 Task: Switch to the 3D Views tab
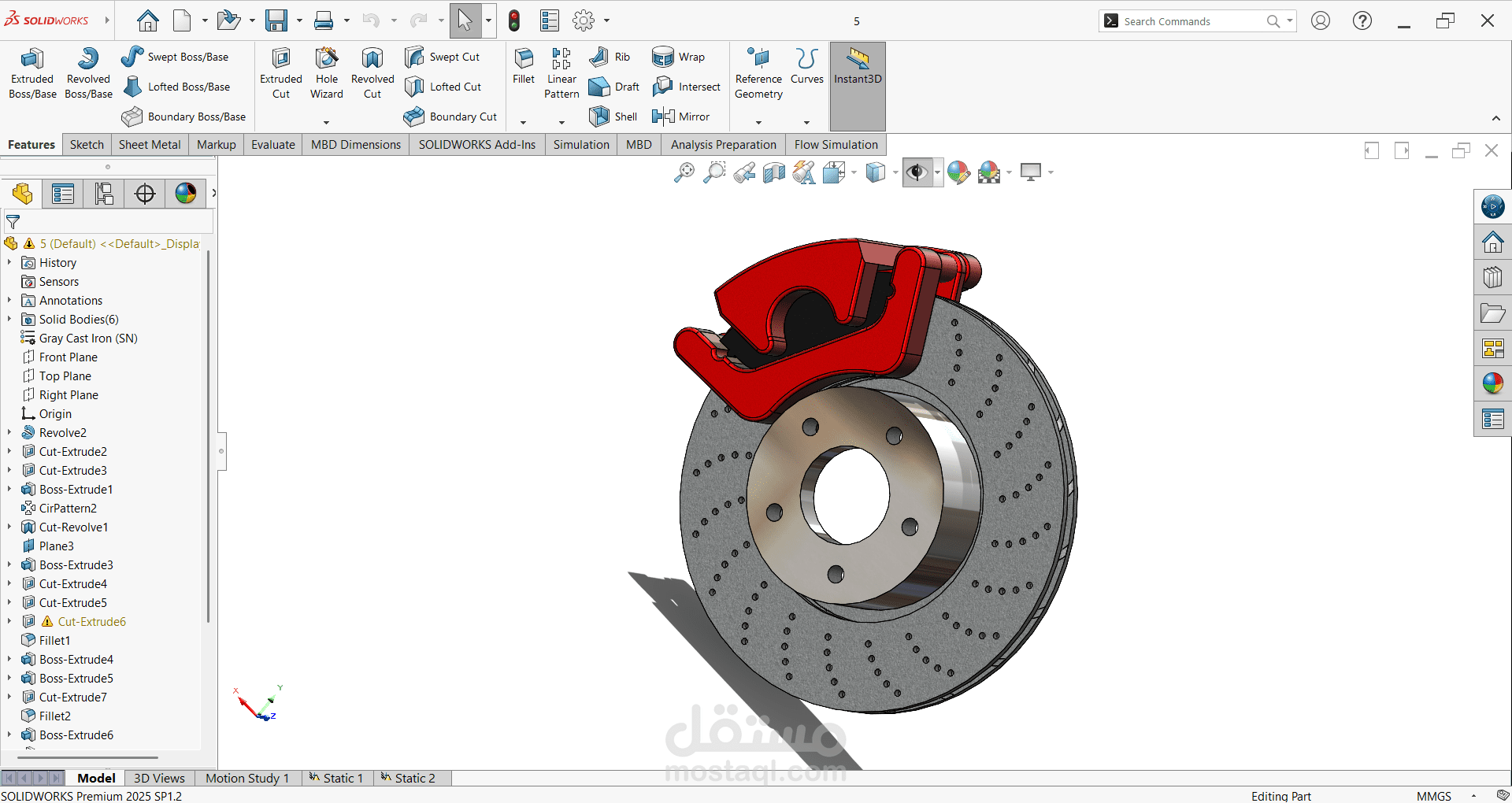tap(159, 778)
